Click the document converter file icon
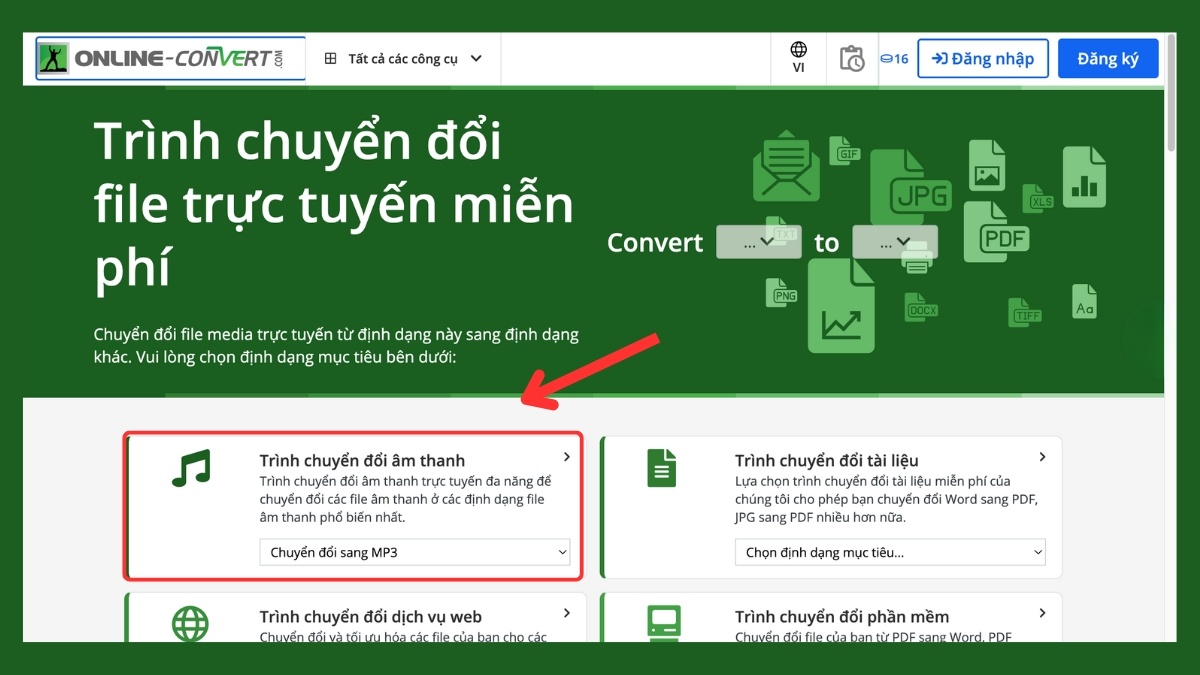 coord(662,467)
